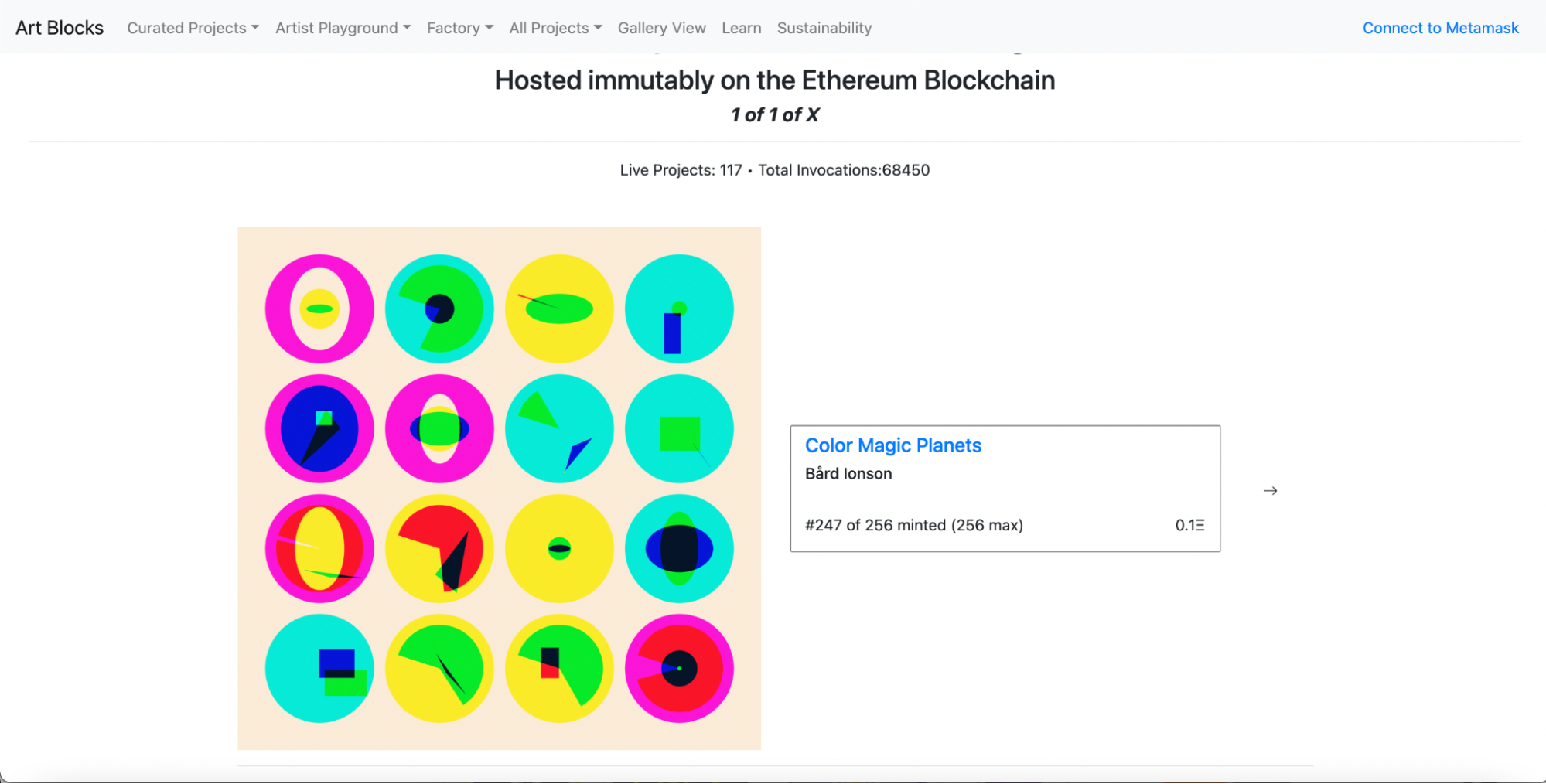
Task: Click the magenta planet with white oval
Action: 319,308
